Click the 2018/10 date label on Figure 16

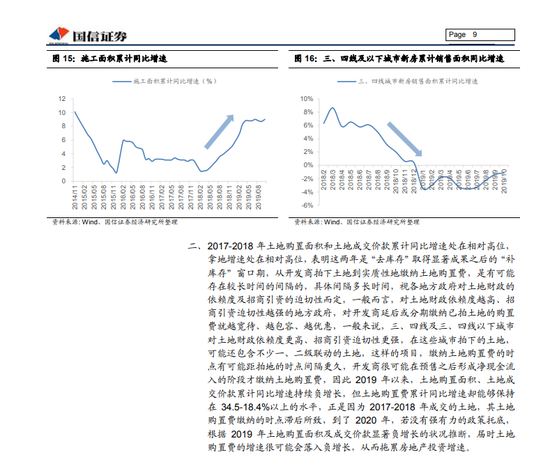pyautogui.click(x=396, y=181)
